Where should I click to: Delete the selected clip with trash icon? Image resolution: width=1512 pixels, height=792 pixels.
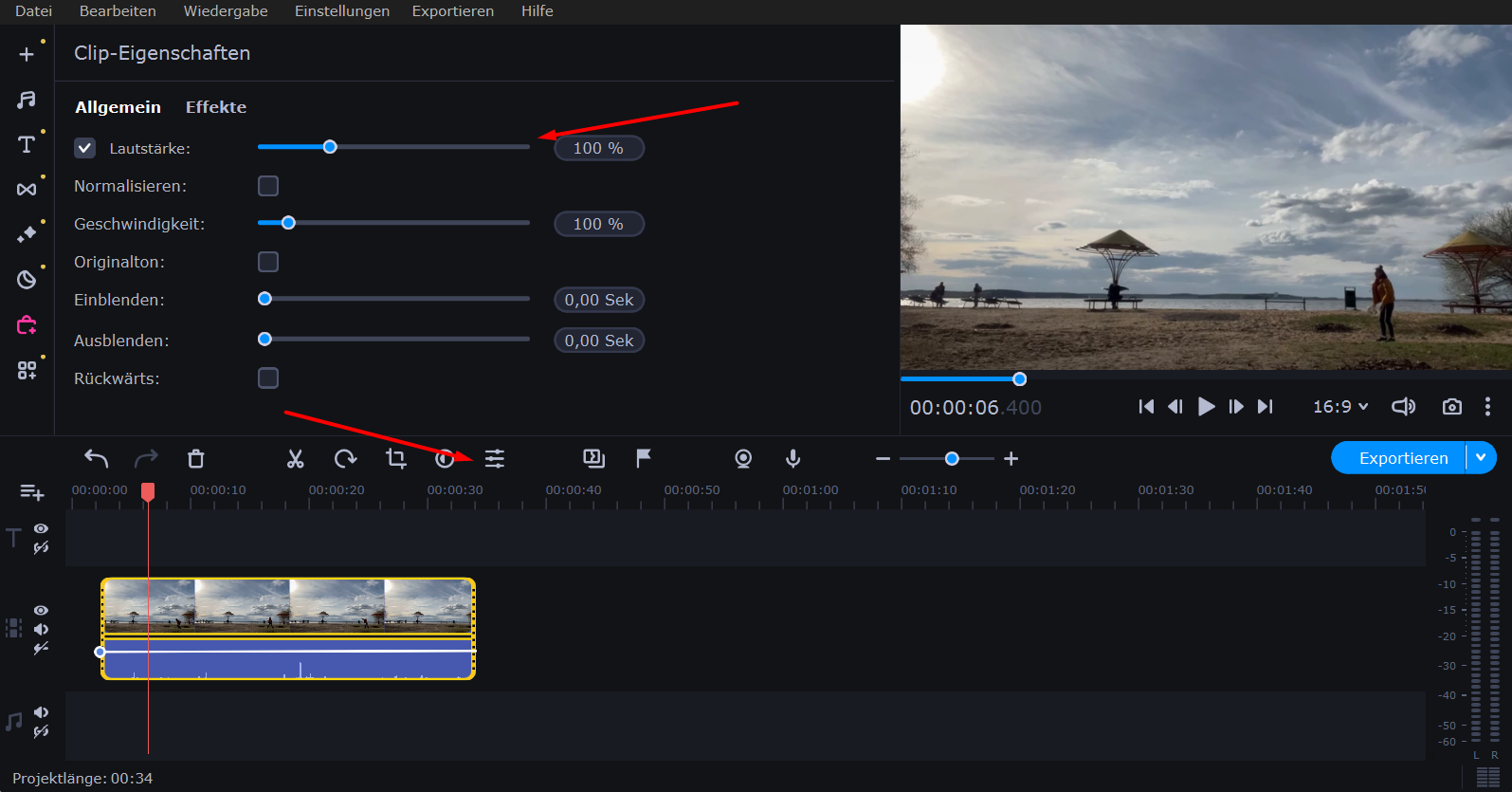pos(196,459)
